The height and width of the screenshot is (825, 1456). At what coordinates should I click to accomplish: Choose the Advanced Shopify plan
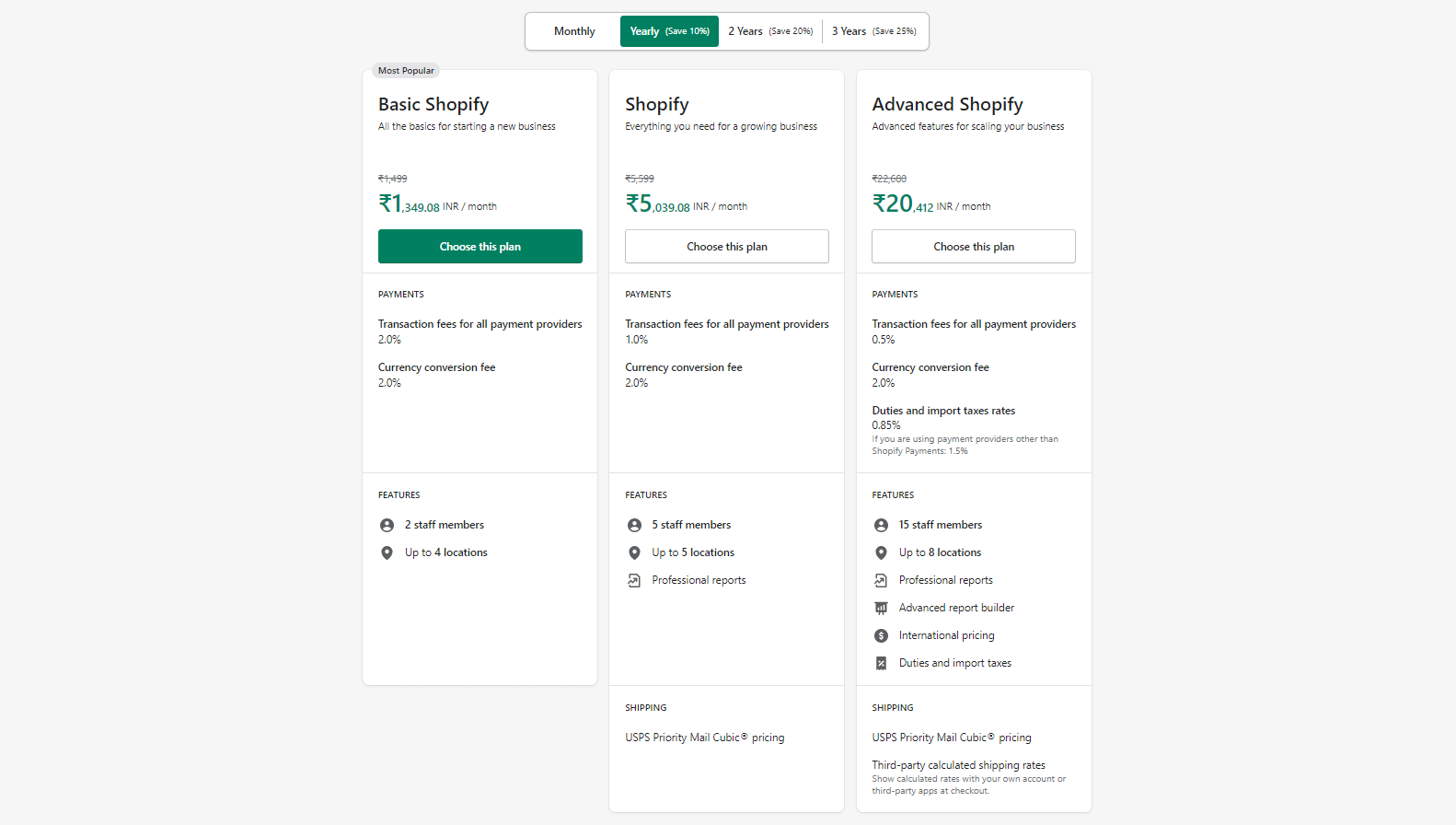coord(974,247)
